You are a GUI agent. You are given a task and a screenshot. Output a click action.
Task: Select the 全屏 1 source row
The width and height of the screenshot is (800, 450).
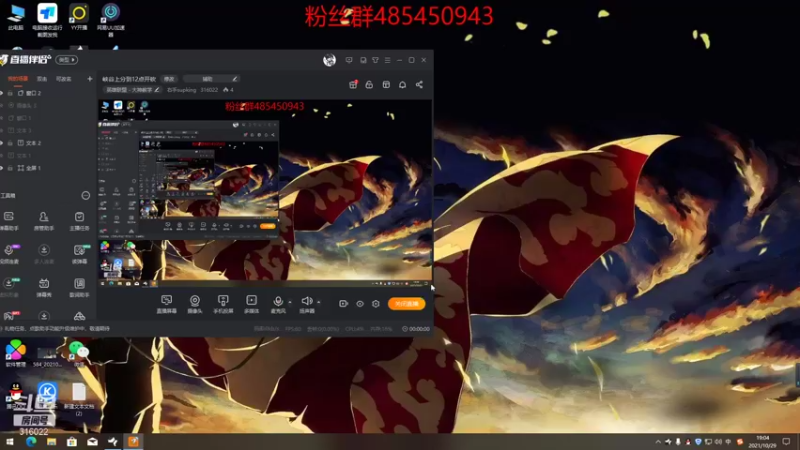48,168
